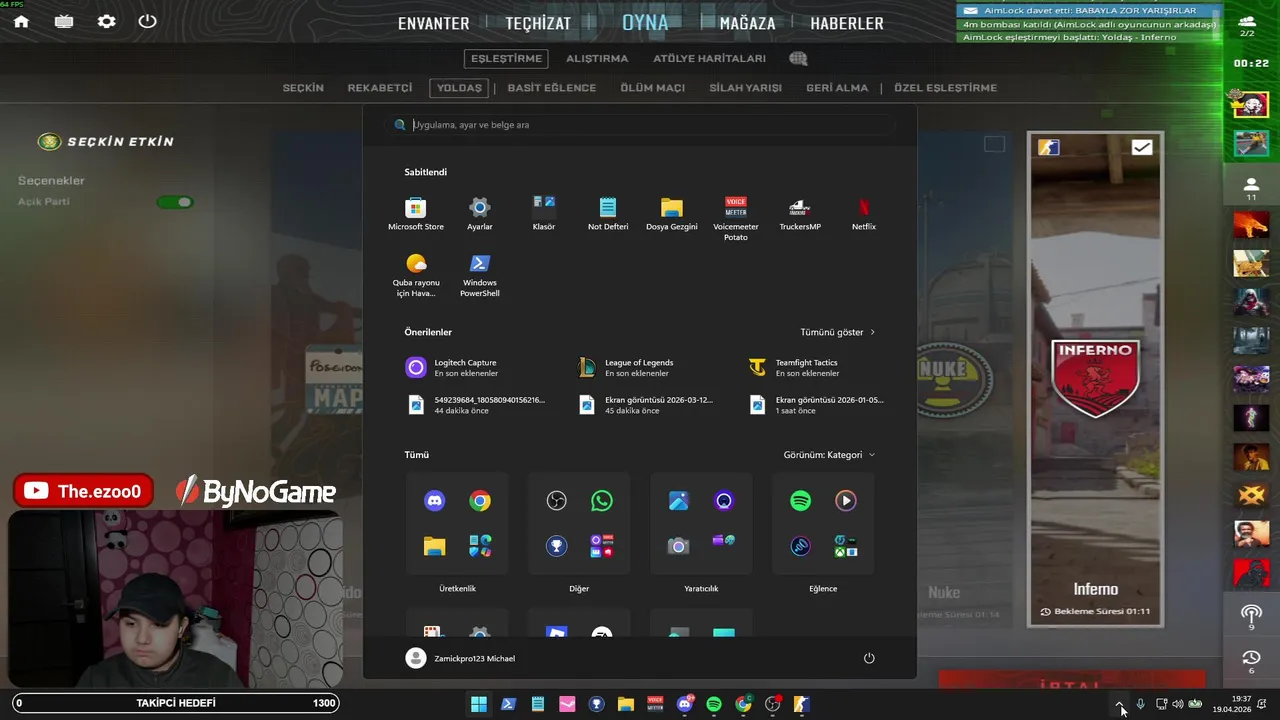The image size is (1280, 720).
Task: Open WhatsApp in Diğer category
Action: [602, 501]
